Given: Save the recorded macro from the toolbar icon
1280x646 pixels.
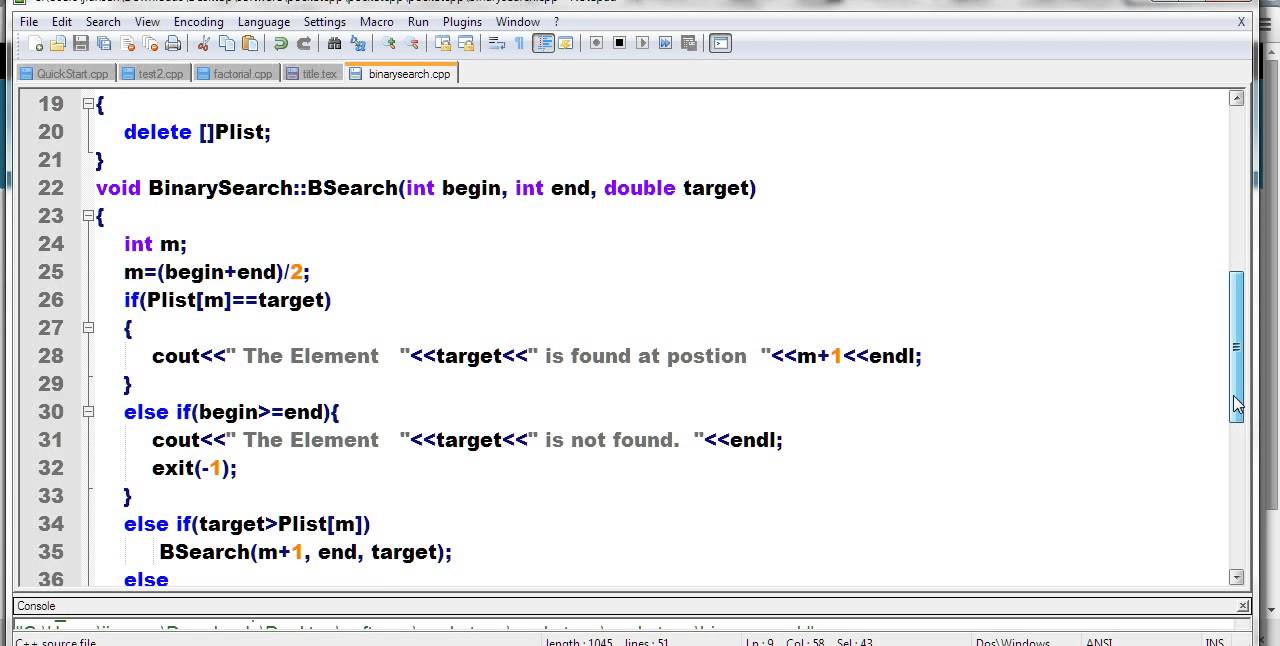Looking at the screenshot, I should 689,43.
